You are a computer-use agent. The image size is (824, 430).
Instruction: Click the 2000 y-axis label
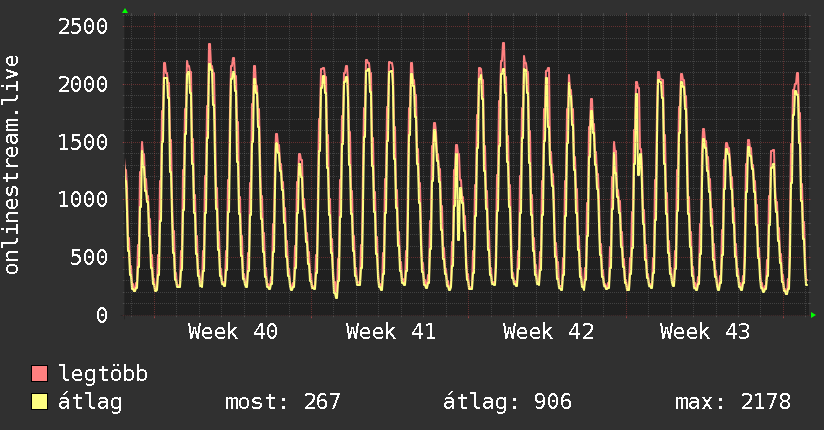(83, 84)
